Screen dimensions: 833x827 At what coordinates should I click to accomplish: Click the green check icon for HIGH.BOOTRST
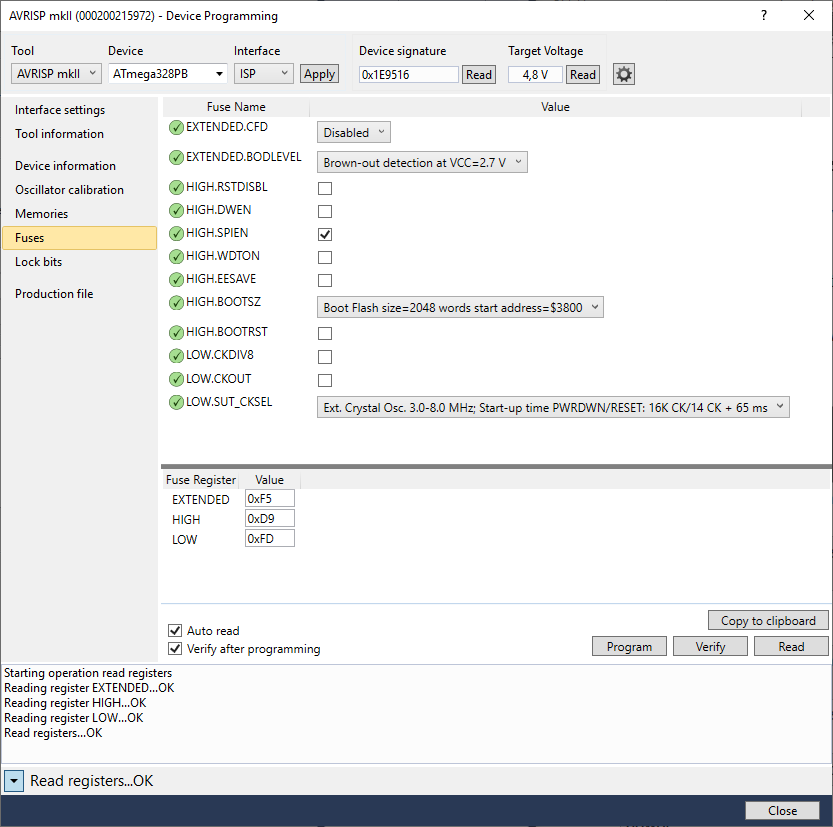[x=176, y=332]
